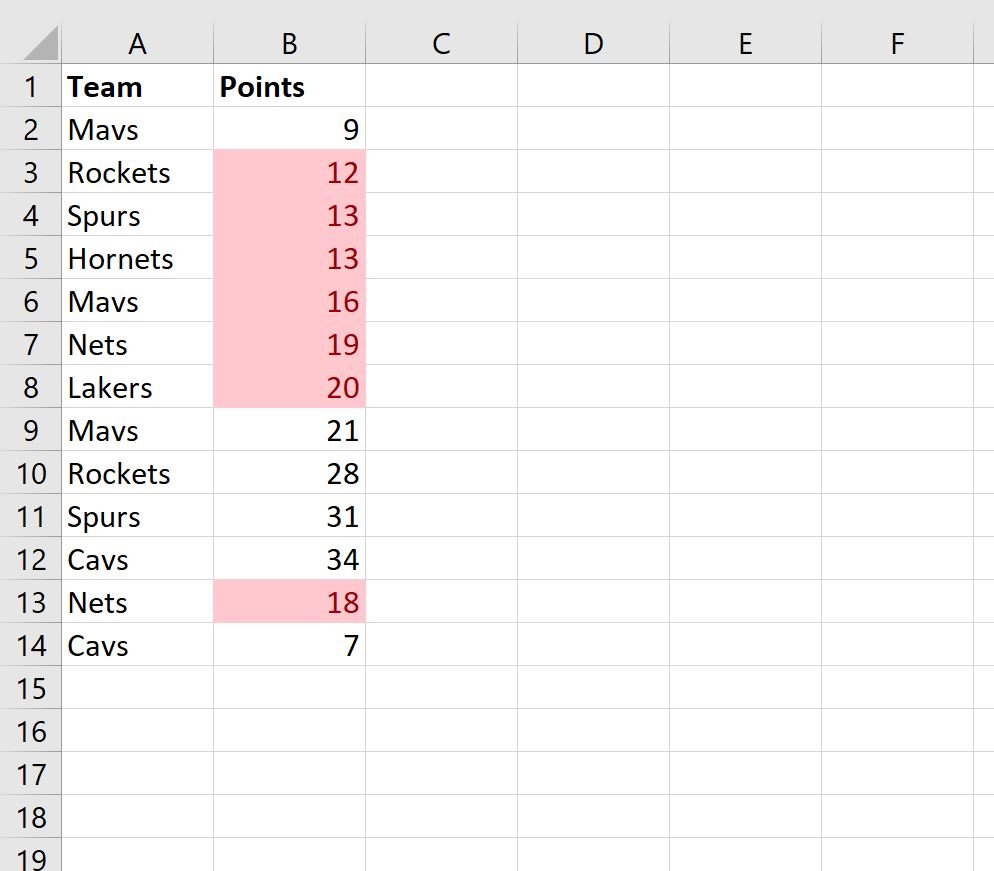The image size is (994, 871).
Task: Click the Team header cell
Action: tap(138, 86)
